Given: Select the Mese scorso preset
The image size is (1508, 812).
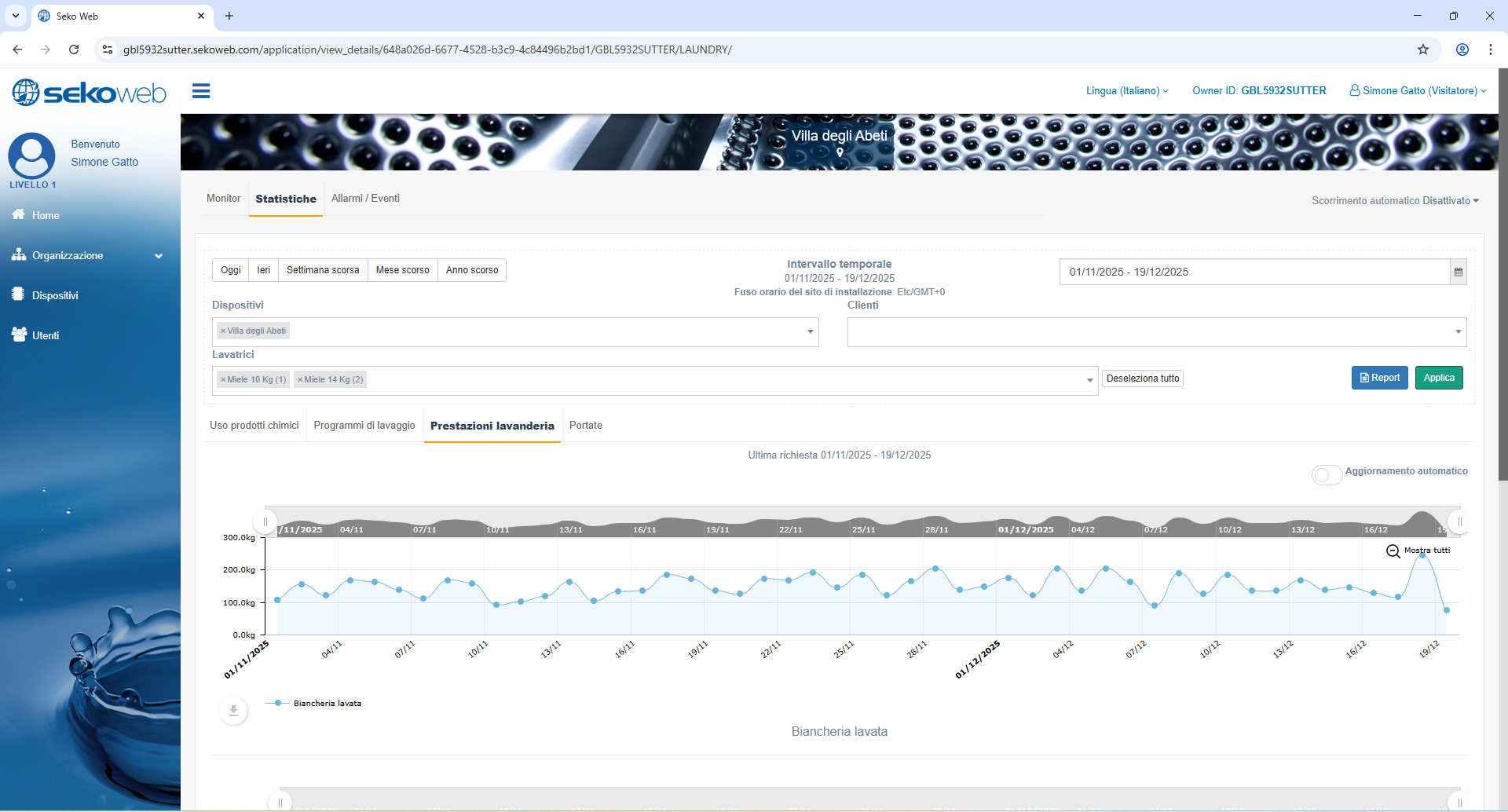Looking at the screenshot, I should pos(402,270).
